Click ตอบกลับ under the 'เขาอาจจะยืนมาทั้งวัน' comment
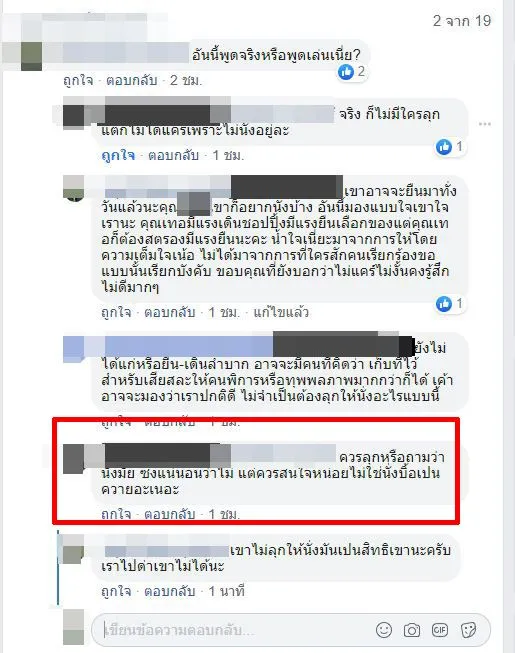The height and width of the screenshot is (653, 515). (x=169, y=312)
